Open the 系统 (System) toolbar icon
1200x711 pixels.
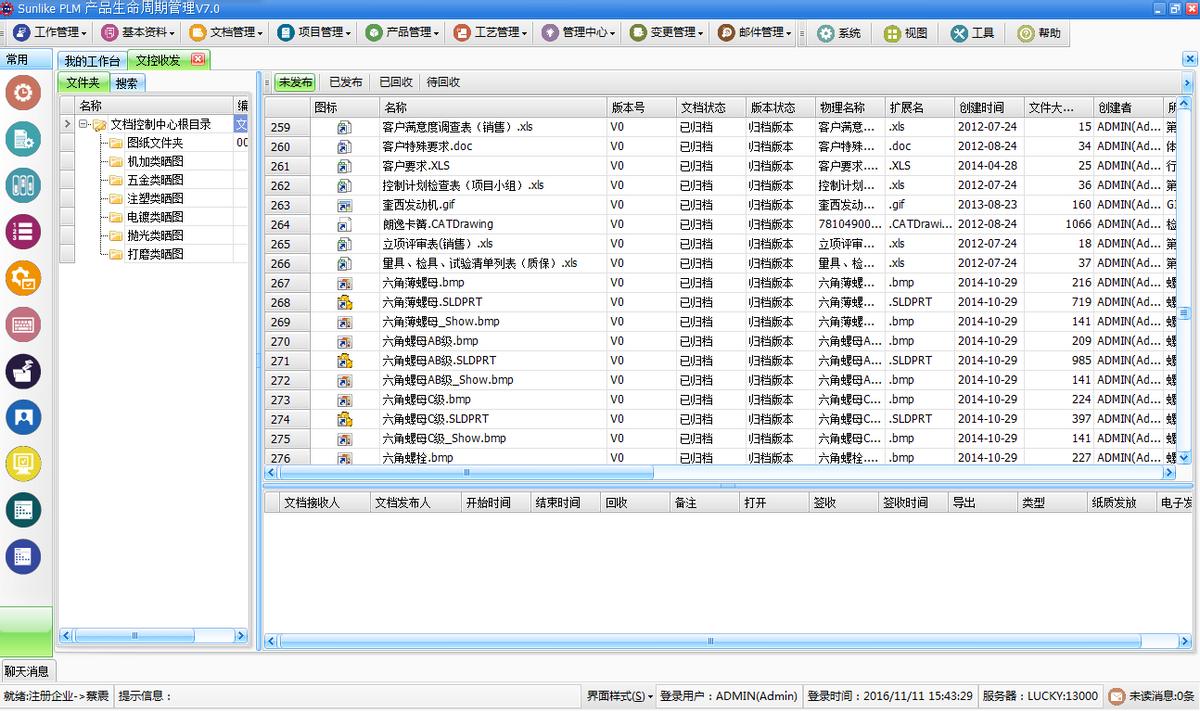point(836,33)
